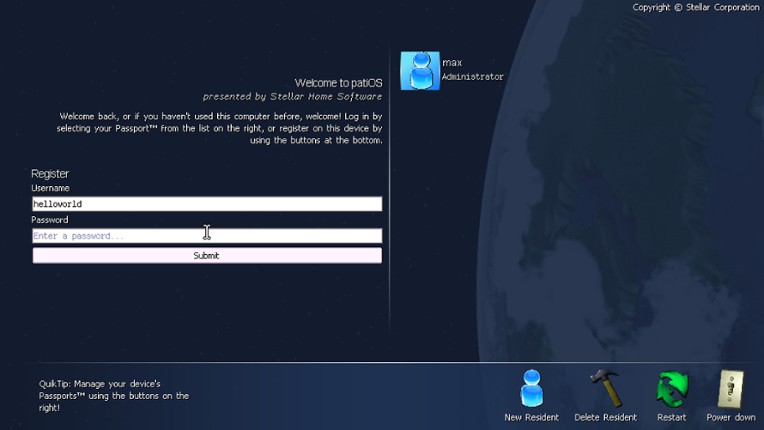Click the Register form heading

pos(50,174)
